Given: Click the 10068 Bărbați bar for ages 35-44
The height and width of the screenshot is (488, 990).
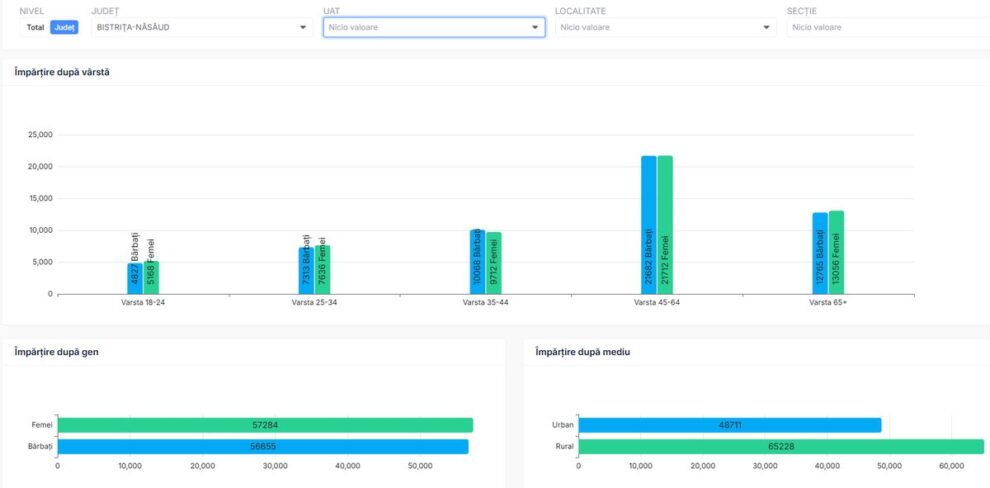Looking at the screenshot, I should (477, 262).
